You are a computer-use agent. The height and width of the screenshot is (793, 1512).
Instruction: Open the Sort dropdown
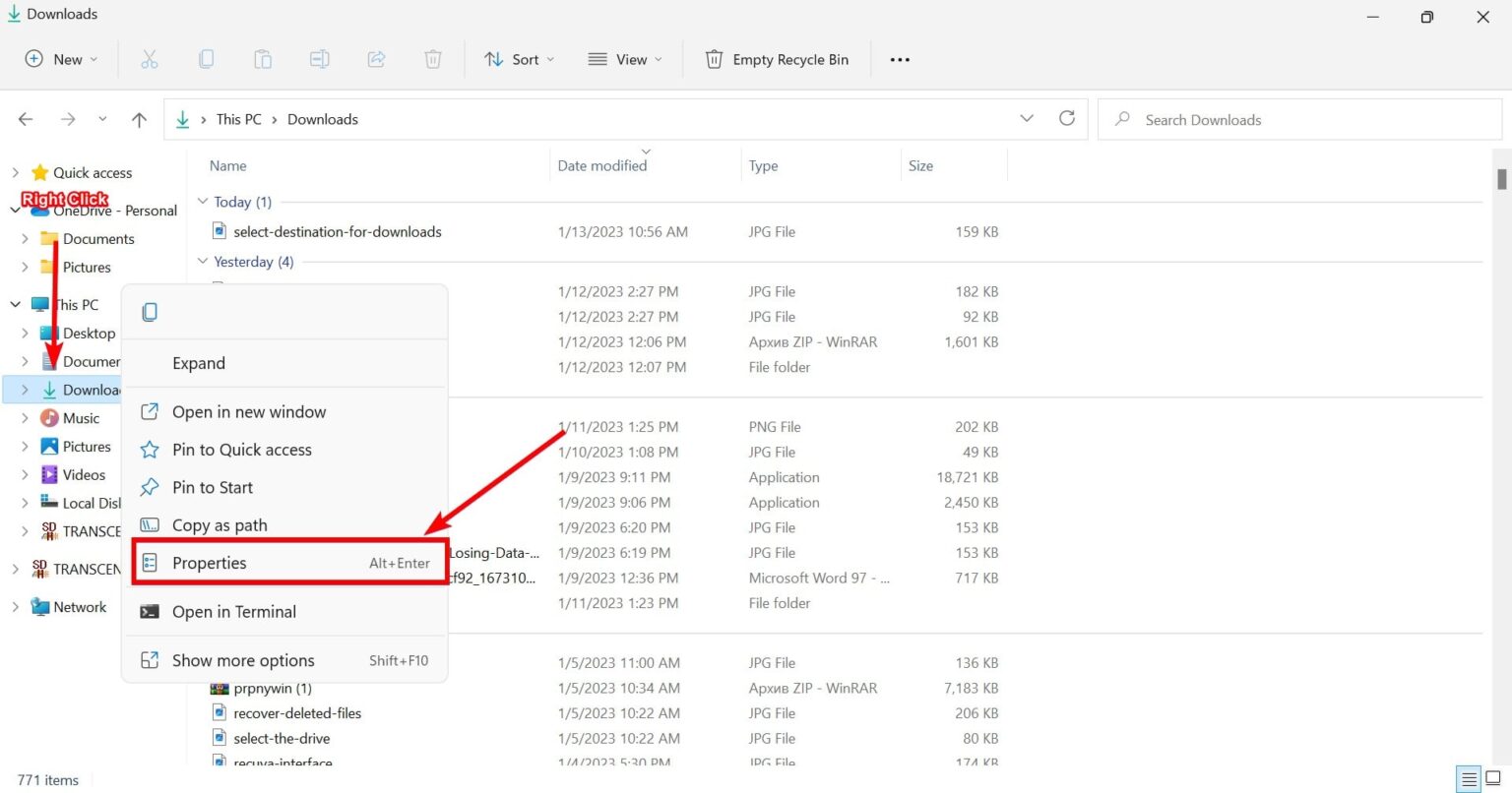(x=520, y=59)
